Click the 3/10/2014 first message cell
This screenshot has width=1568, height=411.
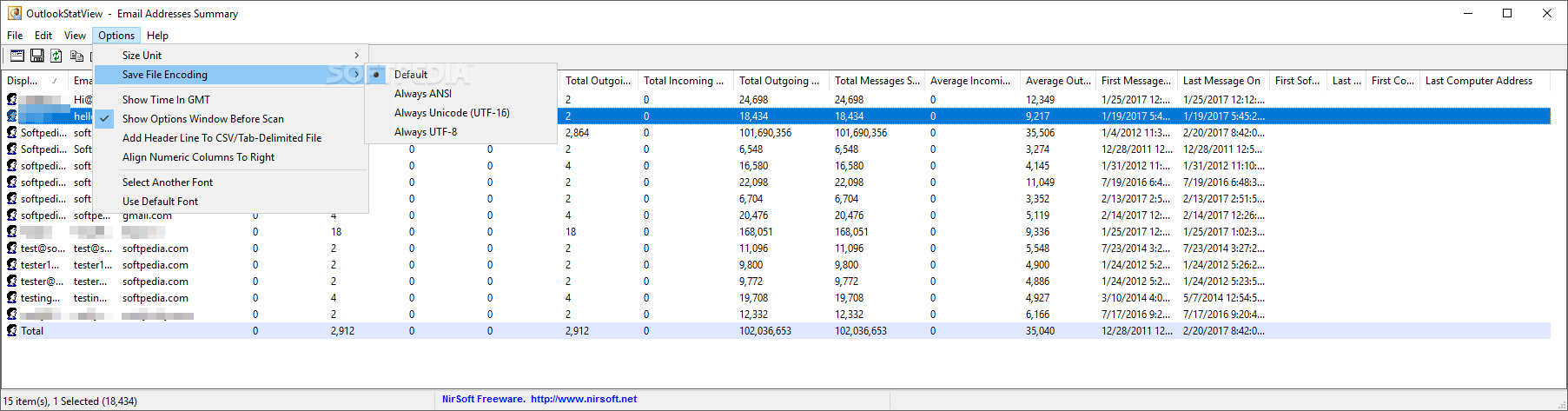coord(1136,298)
